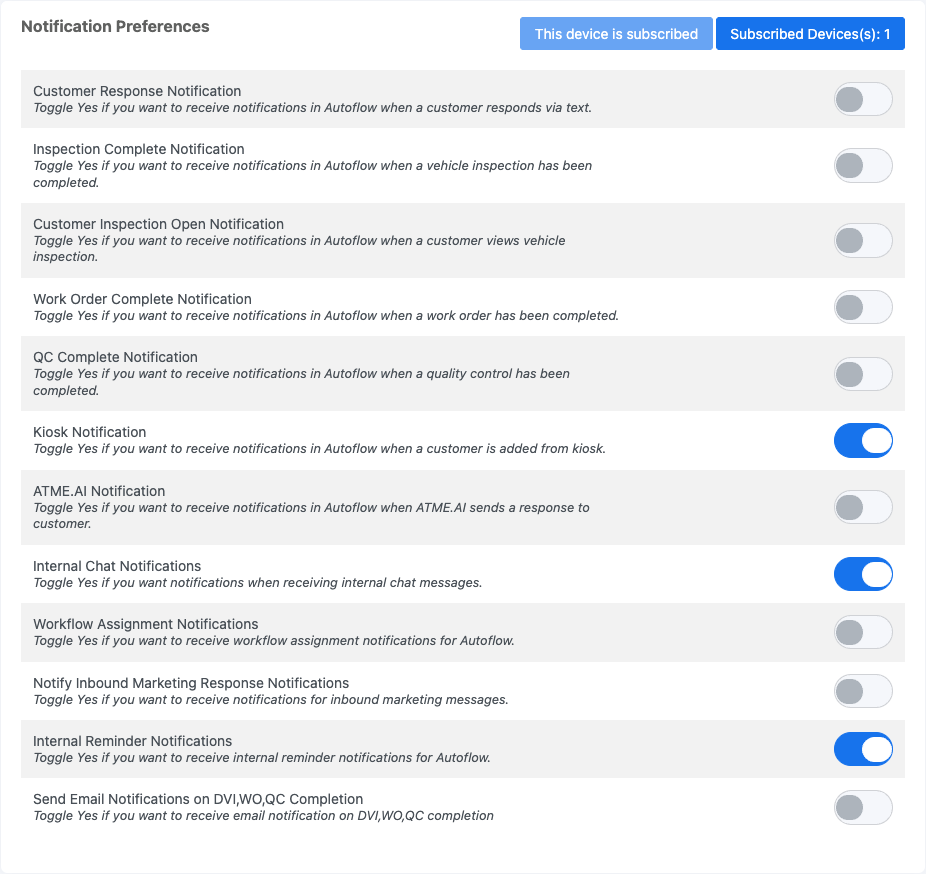Click 'This device is subscribed' button
Screen dimensions: 926x874
point(616,34)
